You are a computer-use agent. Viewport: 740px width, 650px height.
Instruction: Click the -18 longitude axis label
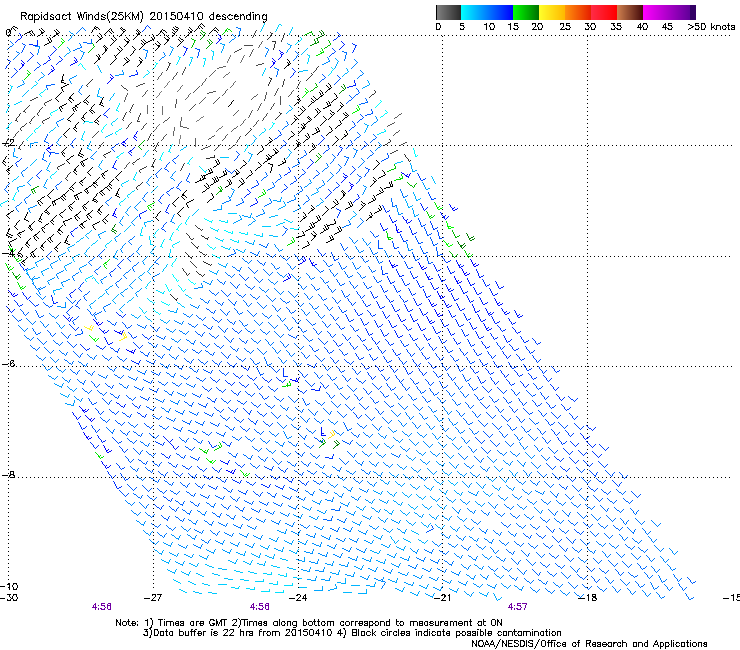(x=588, y=598)
